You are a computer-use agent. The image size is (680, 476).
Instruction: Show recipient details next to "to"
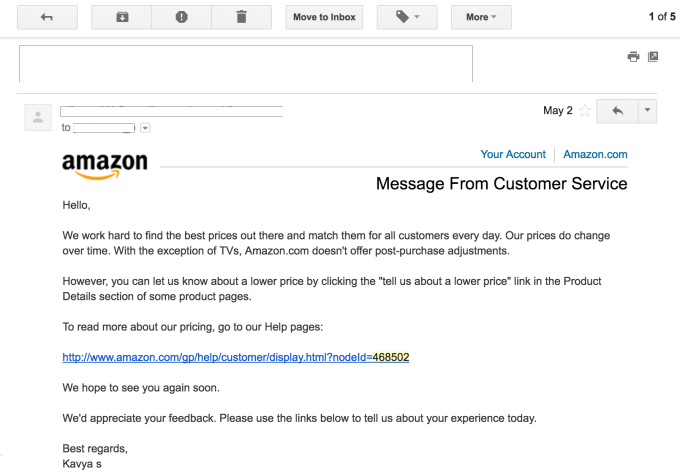(x=146, y=128)
